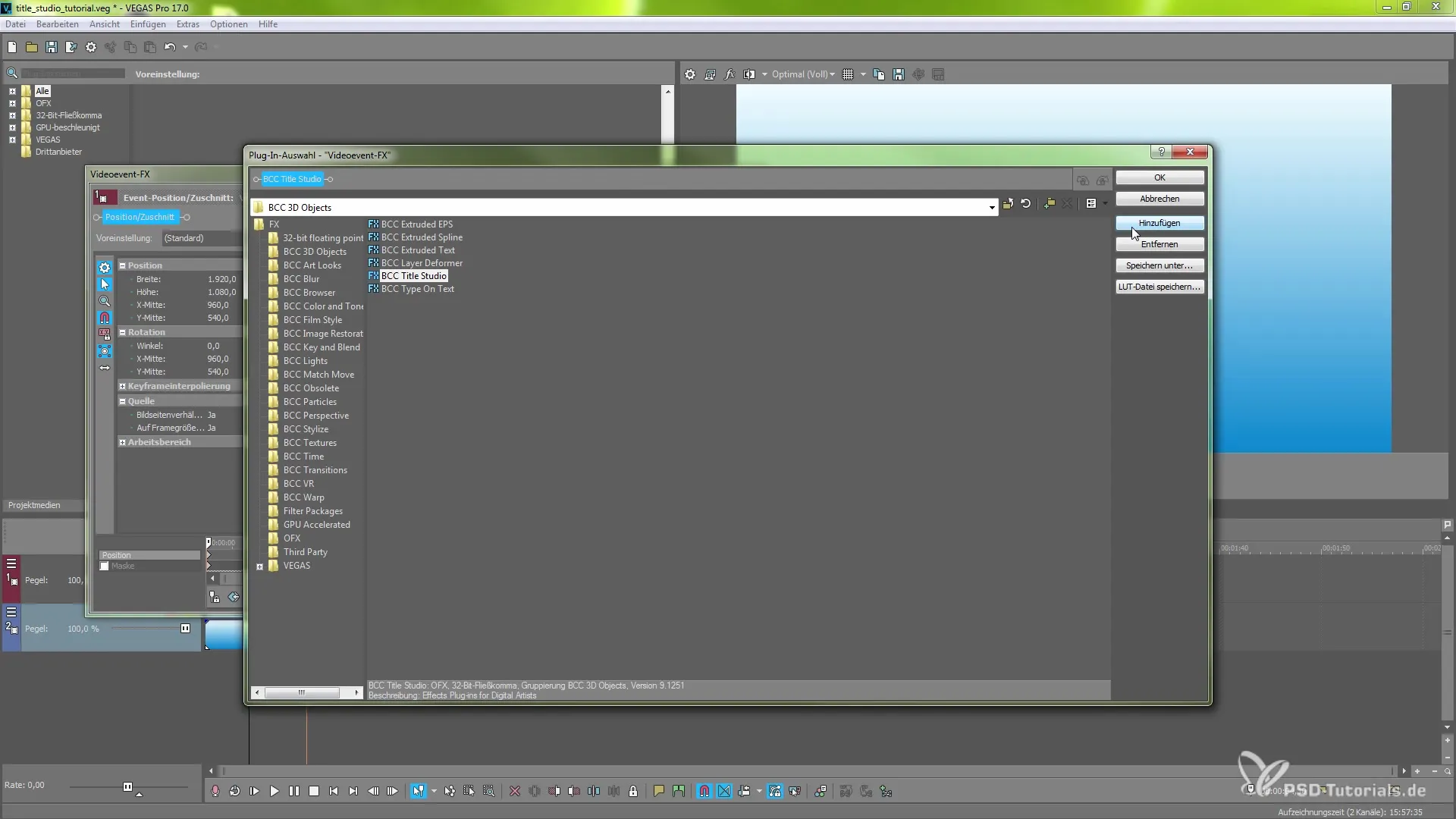Expand the Arbeitsbereich section
This screenshot has width=1456, height=819.
pos(122,442)
